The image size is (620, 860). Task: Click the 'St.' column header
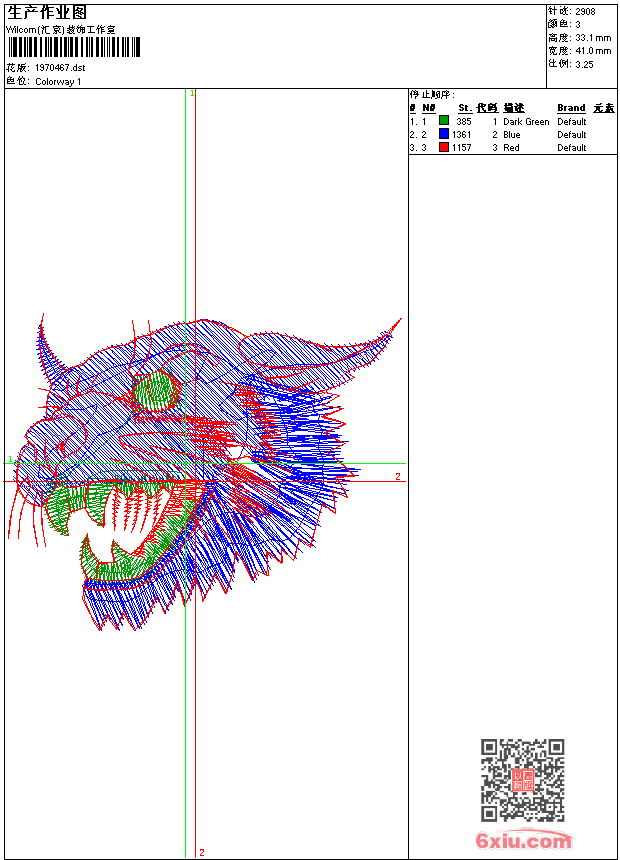pos(465,108)
